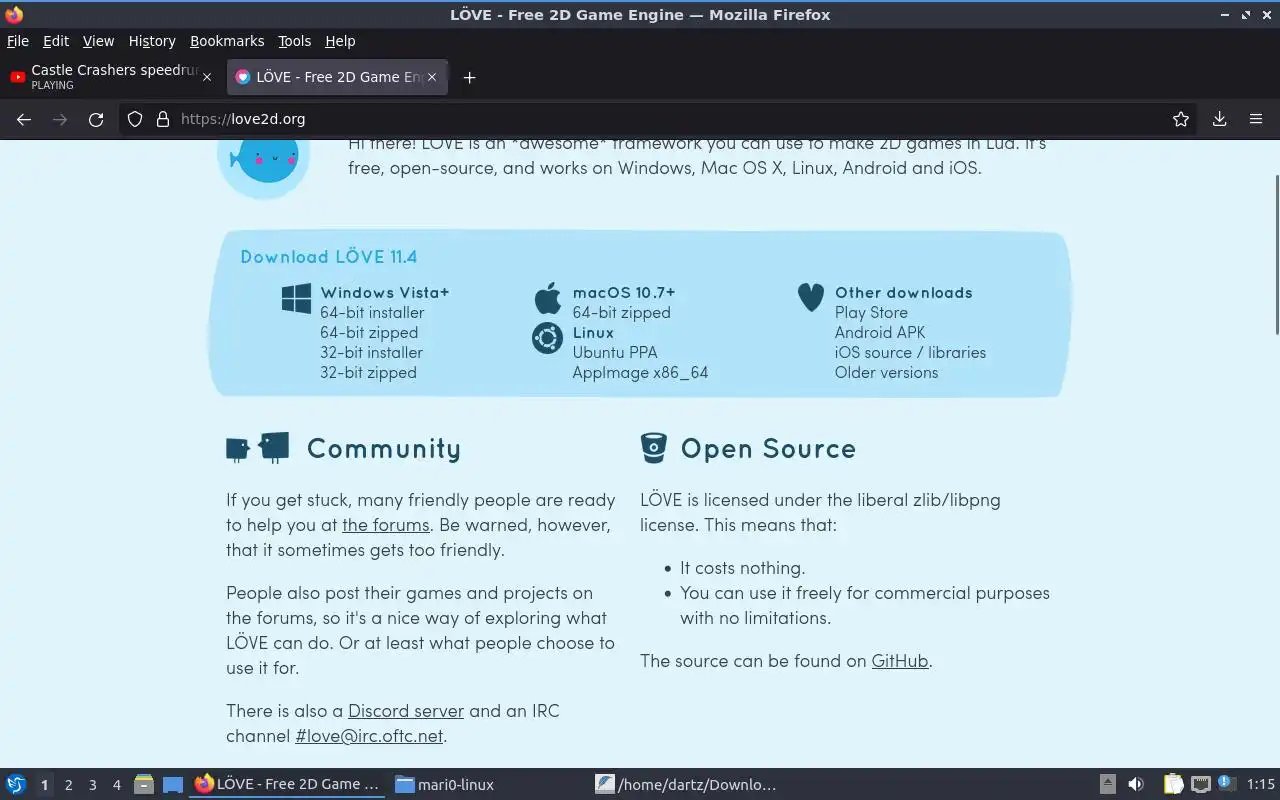Viewport: 1280px width, 800px height.
Task: Open the notification alert tray icon
Action: [x=1226, y=785]
